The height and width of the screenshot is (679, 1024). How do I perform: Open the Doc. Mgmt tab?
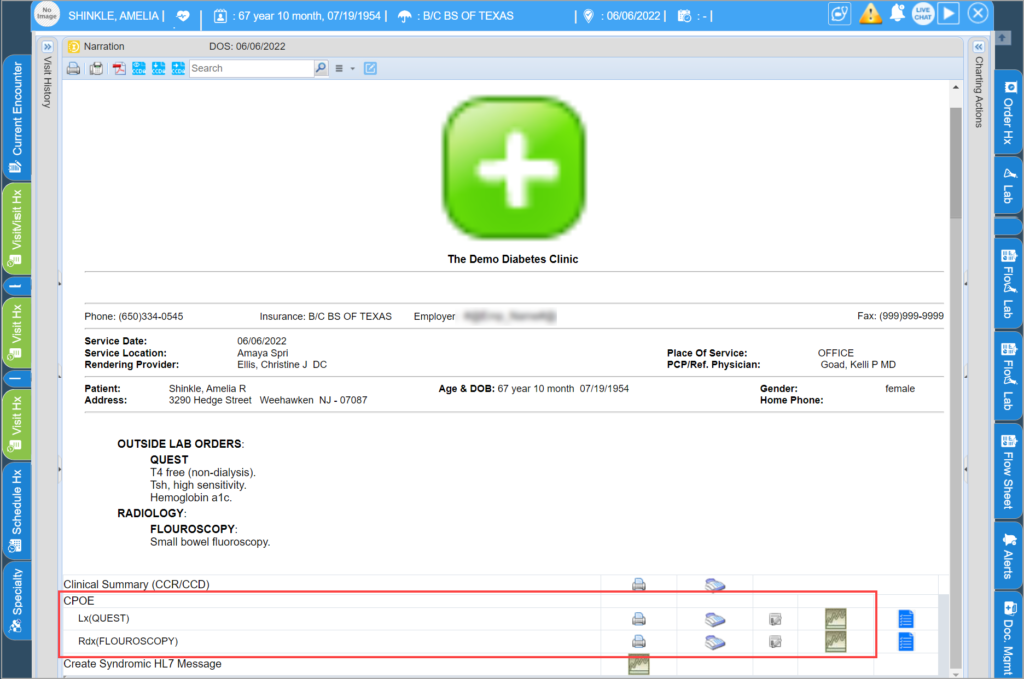pyautogui.click(x=1009, y=635)
